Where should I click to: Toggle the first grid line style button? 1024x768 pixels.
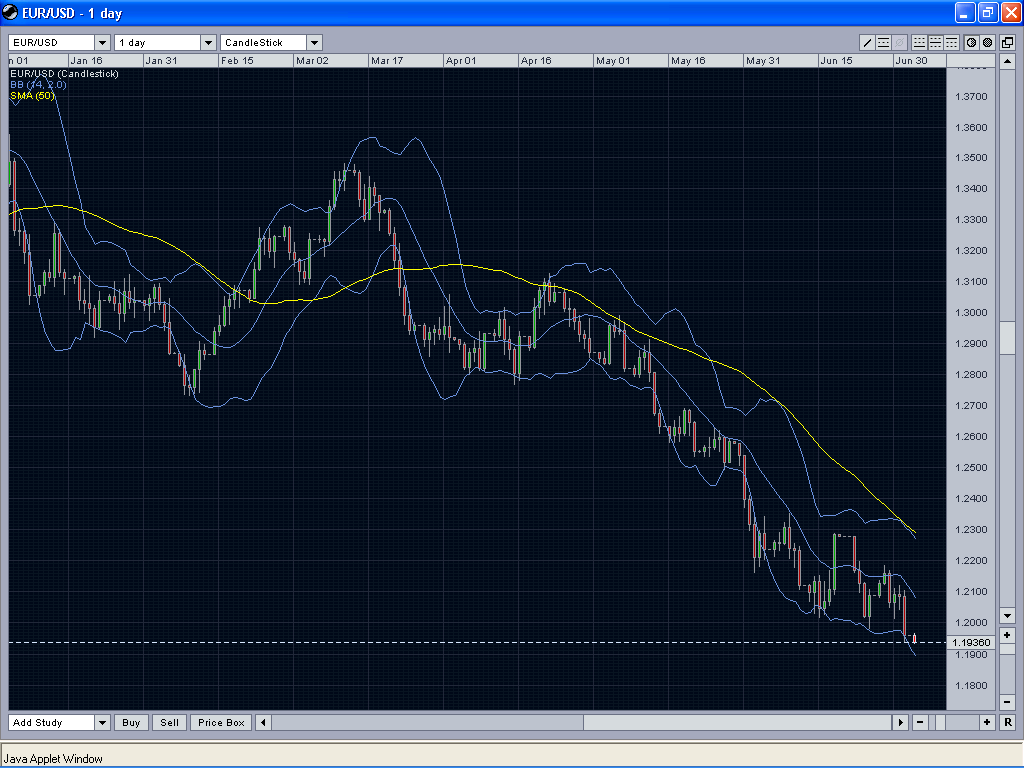tap(918, 43)
